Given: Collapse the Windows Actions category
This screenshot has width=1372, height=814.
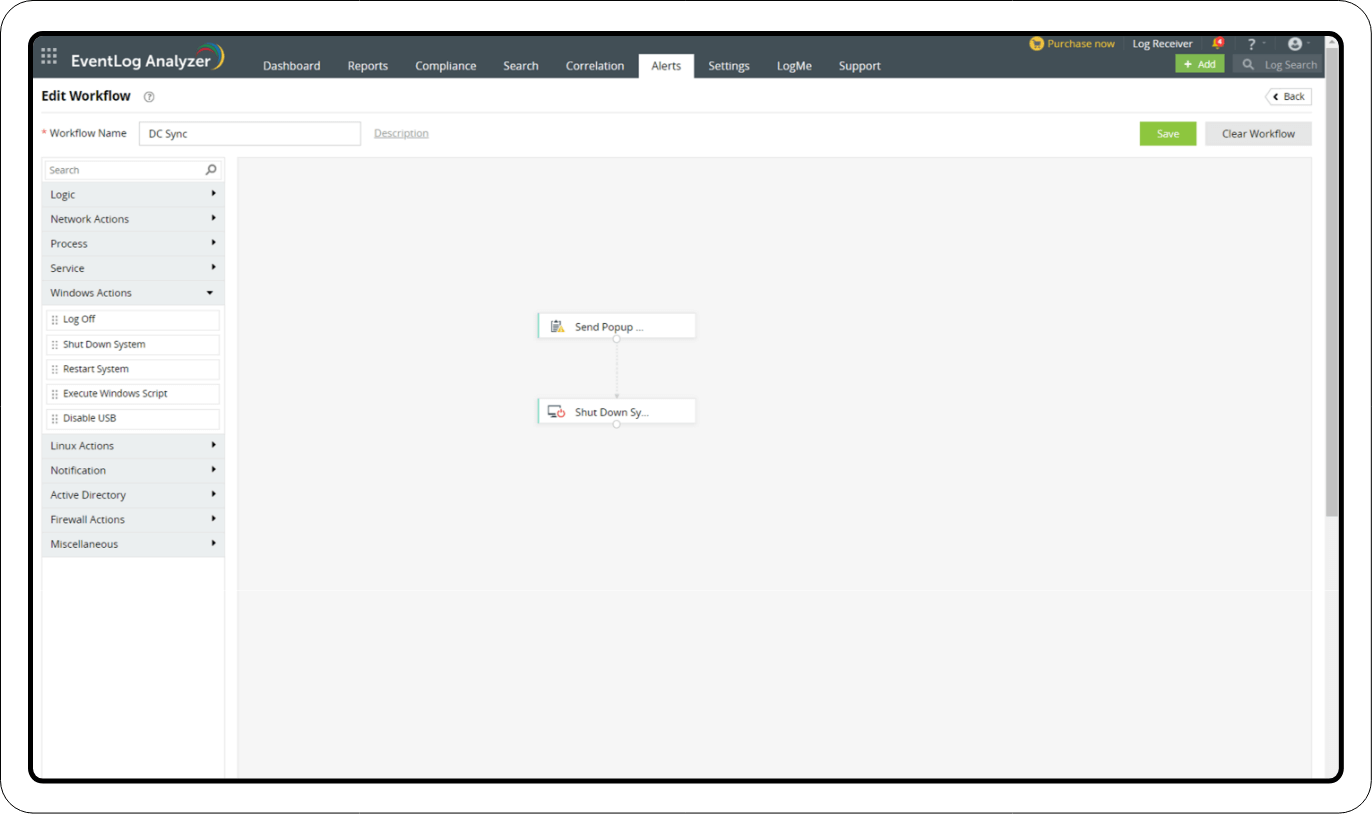Looking at the screenshot, I should (132, 292).
